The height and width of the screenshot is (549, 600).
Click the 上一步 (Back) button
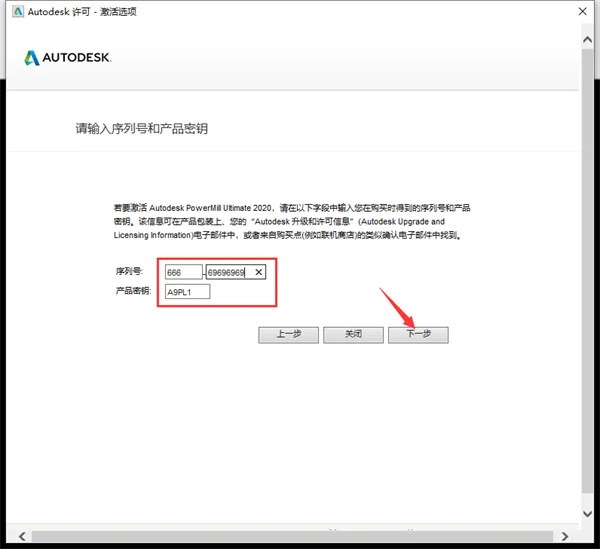(289, 335)
